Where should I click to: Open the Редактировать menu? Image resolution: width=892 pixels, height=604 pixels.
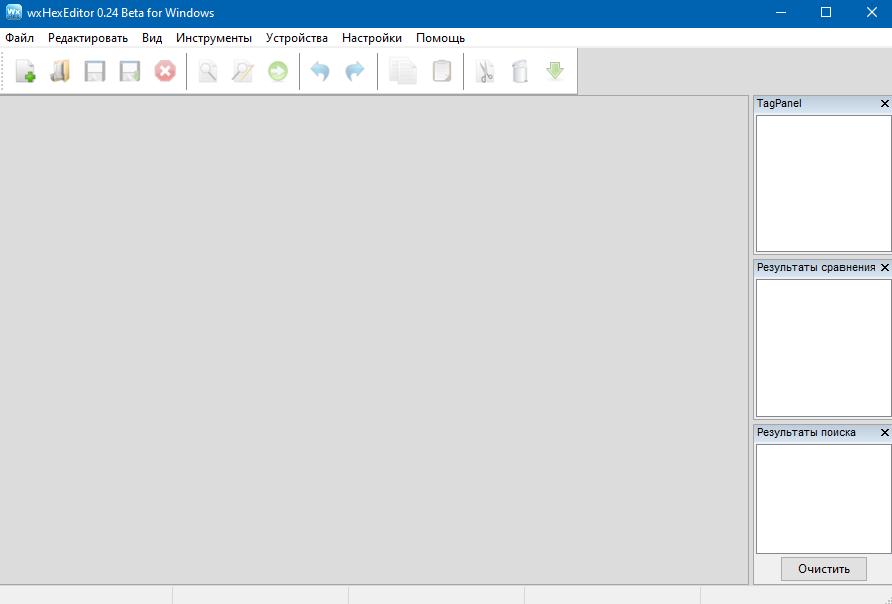(88, 38)
